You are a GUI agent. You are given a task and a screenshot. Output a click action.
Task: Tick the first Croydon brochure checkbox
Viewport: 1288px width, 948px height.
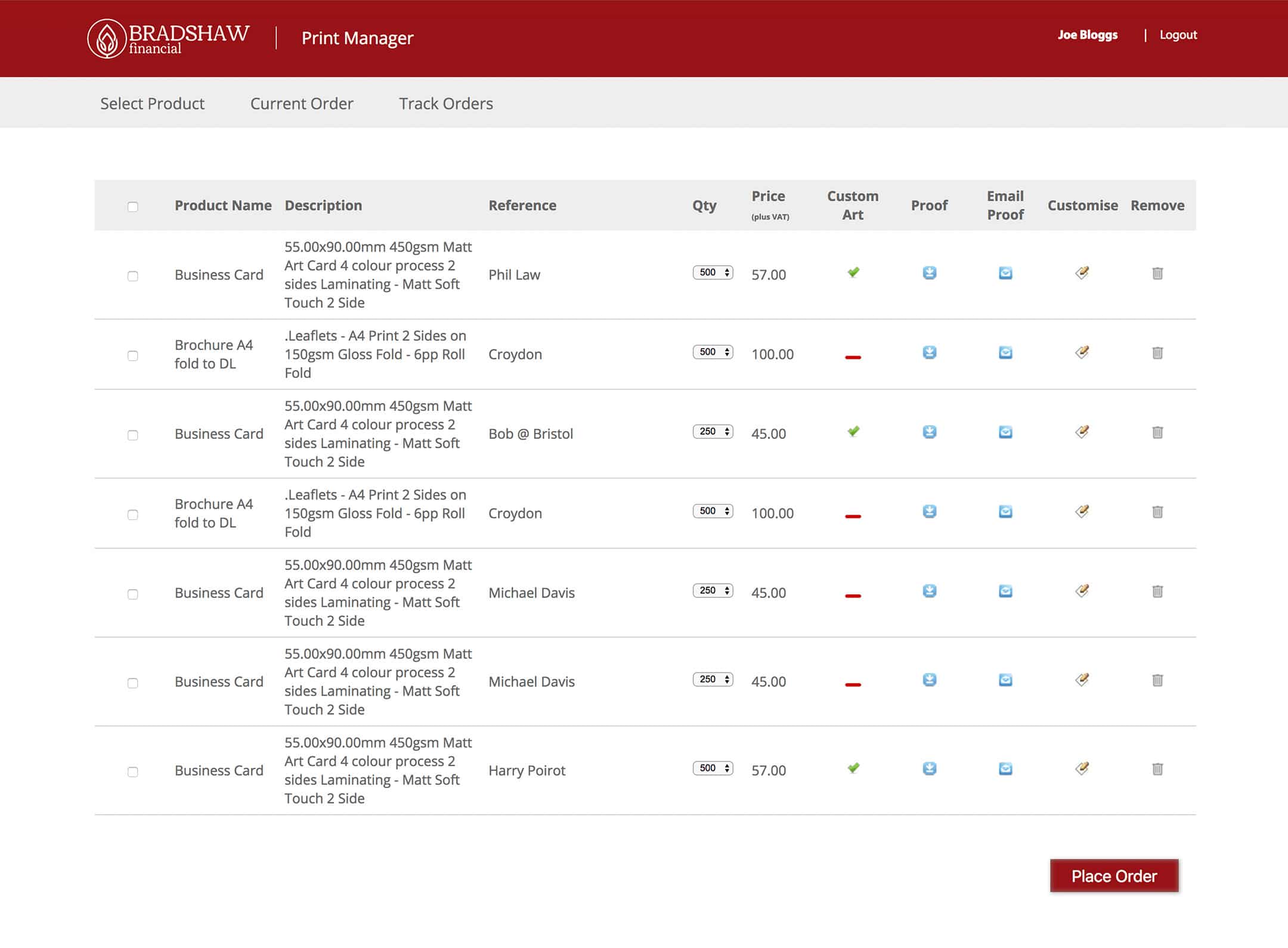coord(132,356)
